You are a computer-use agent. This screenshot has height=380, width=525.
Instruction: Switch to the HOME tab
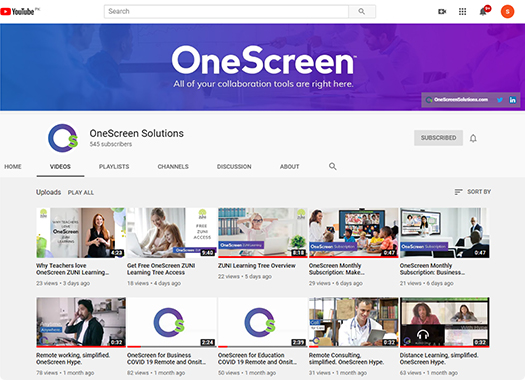coord(13,167)
